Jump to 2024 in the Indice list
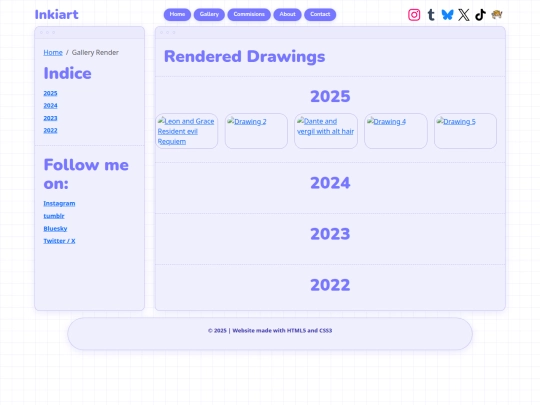 pyautogui.click(x=50, y=106)
